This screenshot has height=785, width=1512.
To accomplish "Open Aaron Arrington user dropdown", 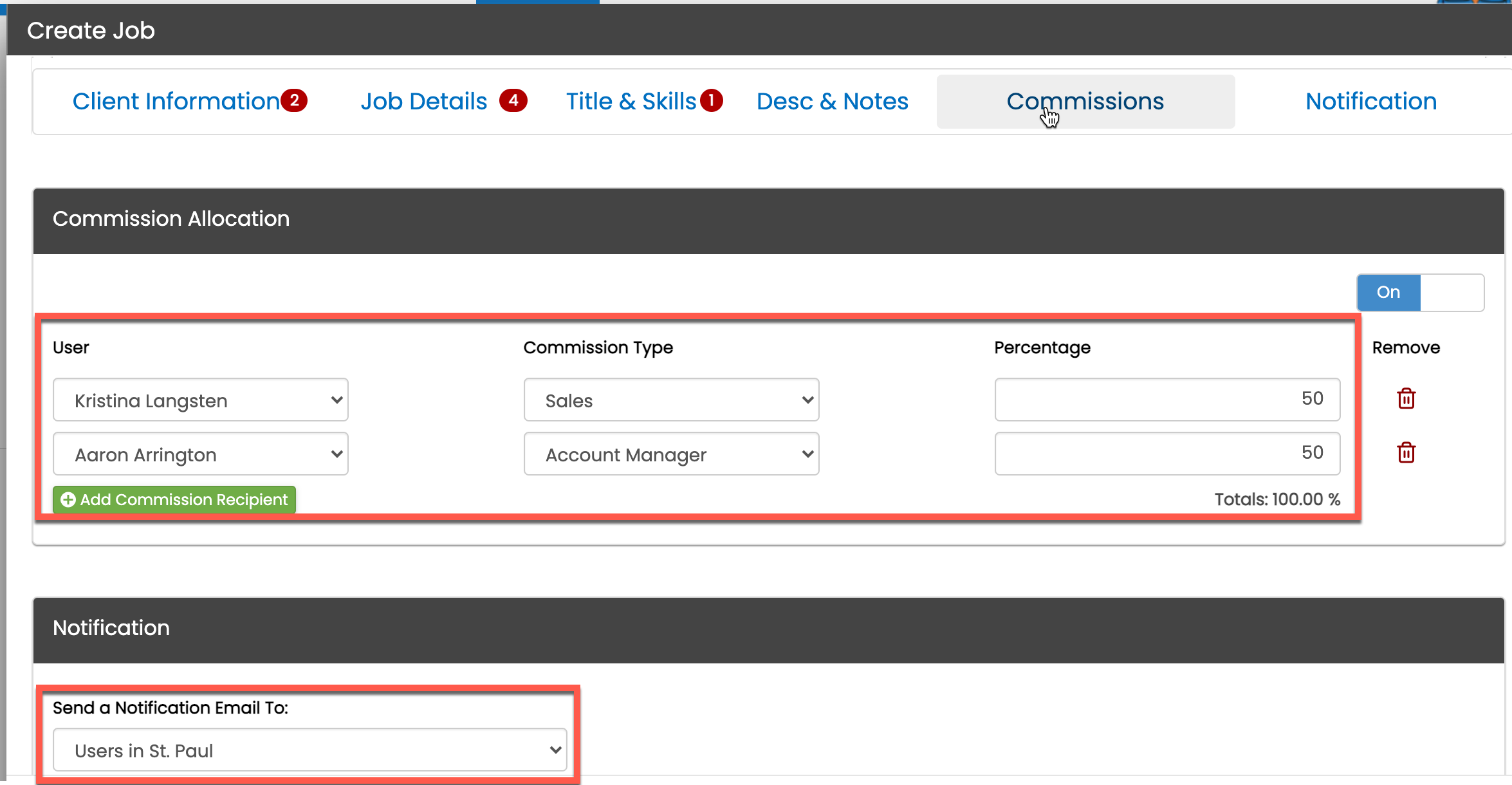I will [201, 454].
